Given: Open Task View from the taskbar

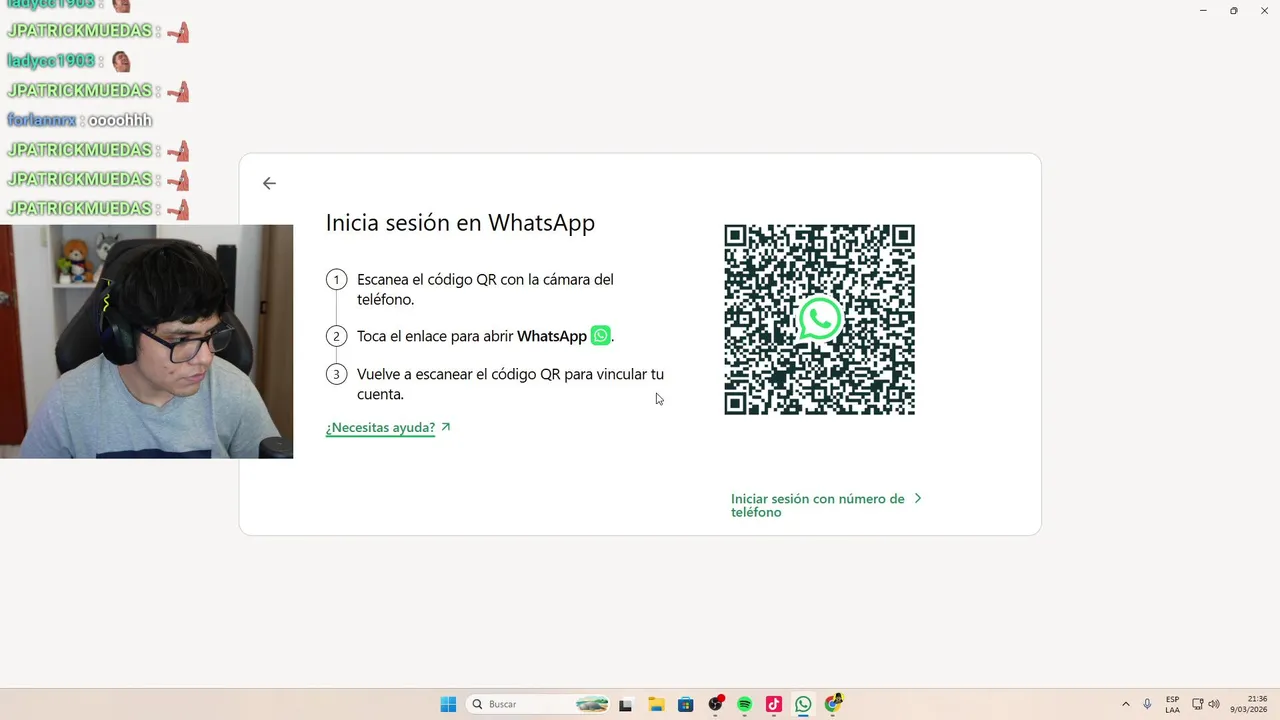Looking at the screenshot, I should point(626,704).
